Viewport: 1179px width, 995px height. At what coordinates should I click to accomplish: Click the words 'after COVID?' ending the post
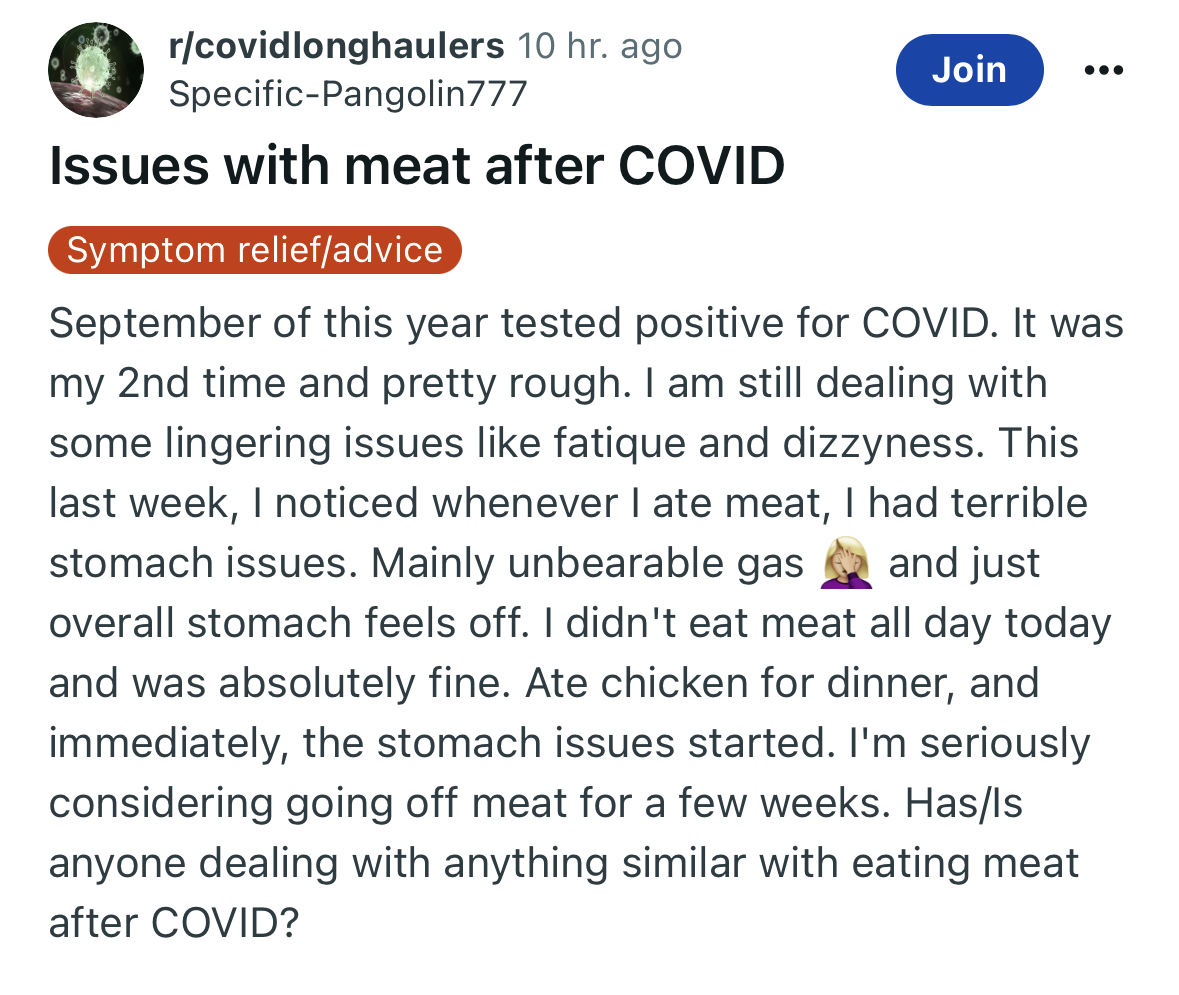tap(174, 923)
